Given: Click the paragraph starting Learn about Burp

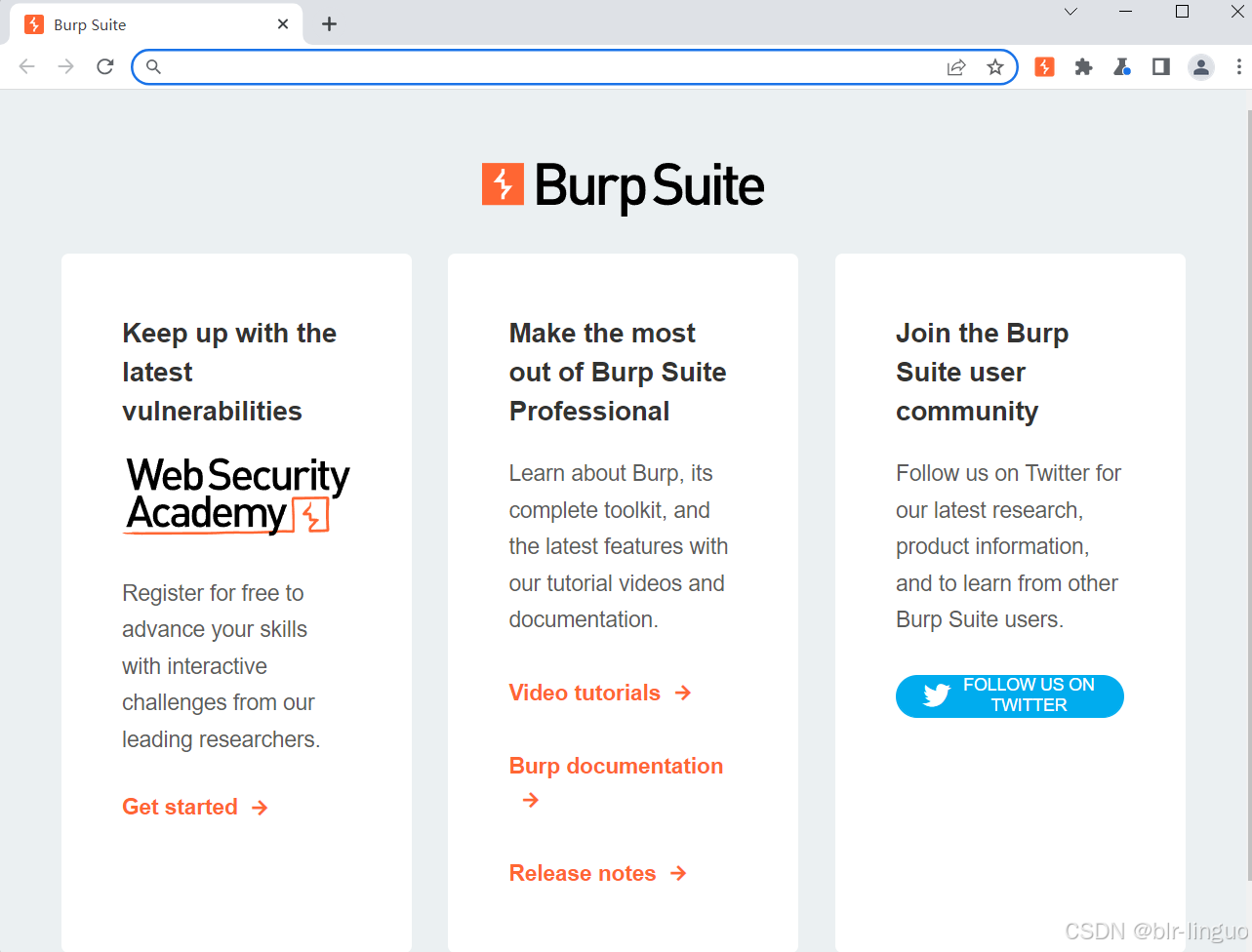Looking at the screenshot, I should pyautogui.click(x=619, y=546).
